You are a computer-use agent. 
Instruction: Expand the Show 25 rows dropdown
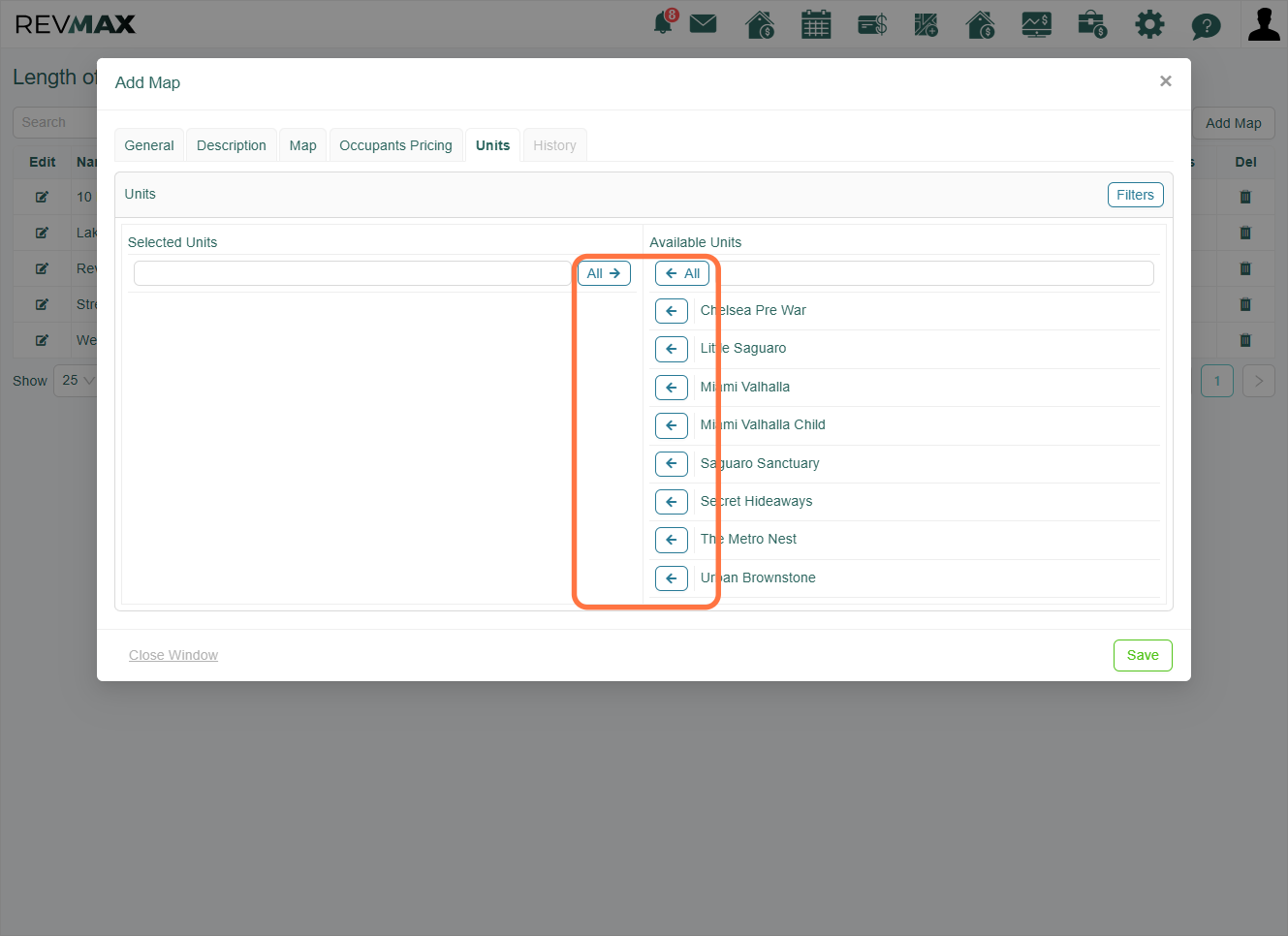point(76,381)
